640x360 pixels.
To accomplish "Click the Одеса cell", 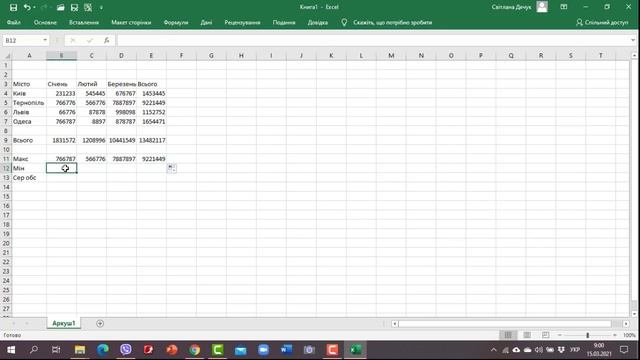I will (29, 122).
